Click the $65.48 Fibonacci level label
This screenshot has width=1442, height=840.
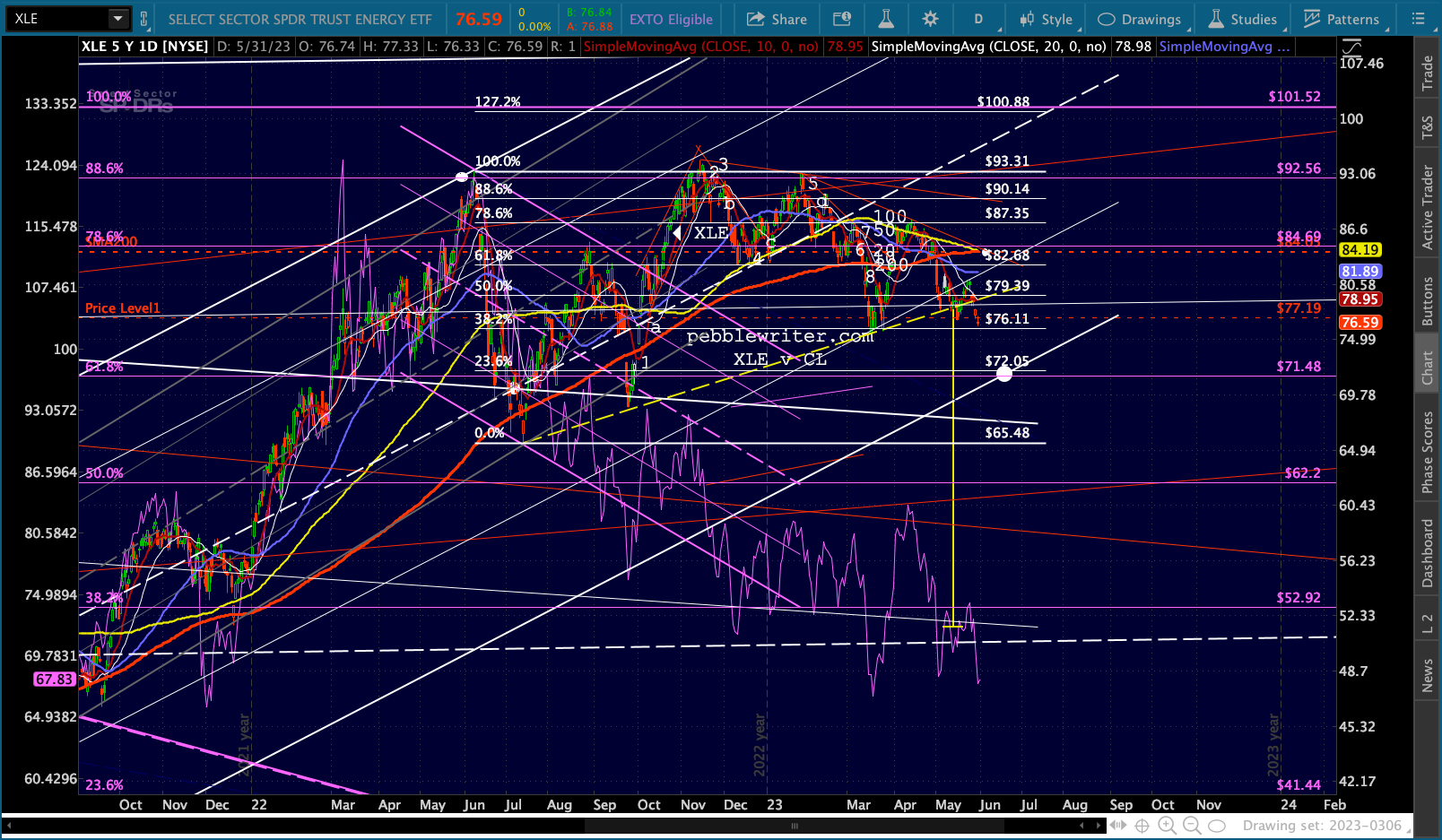tap(1007, 433)
